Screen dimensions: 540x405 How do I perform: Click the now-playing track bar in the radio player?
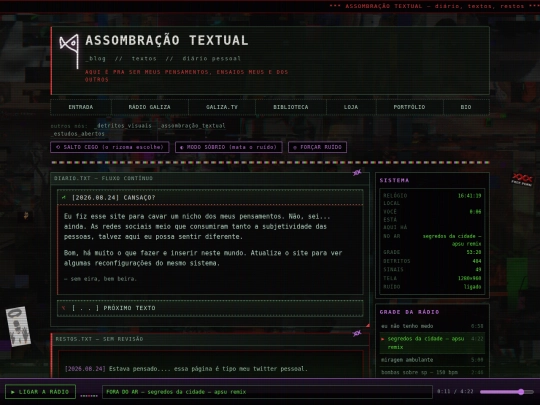point(267,392)
